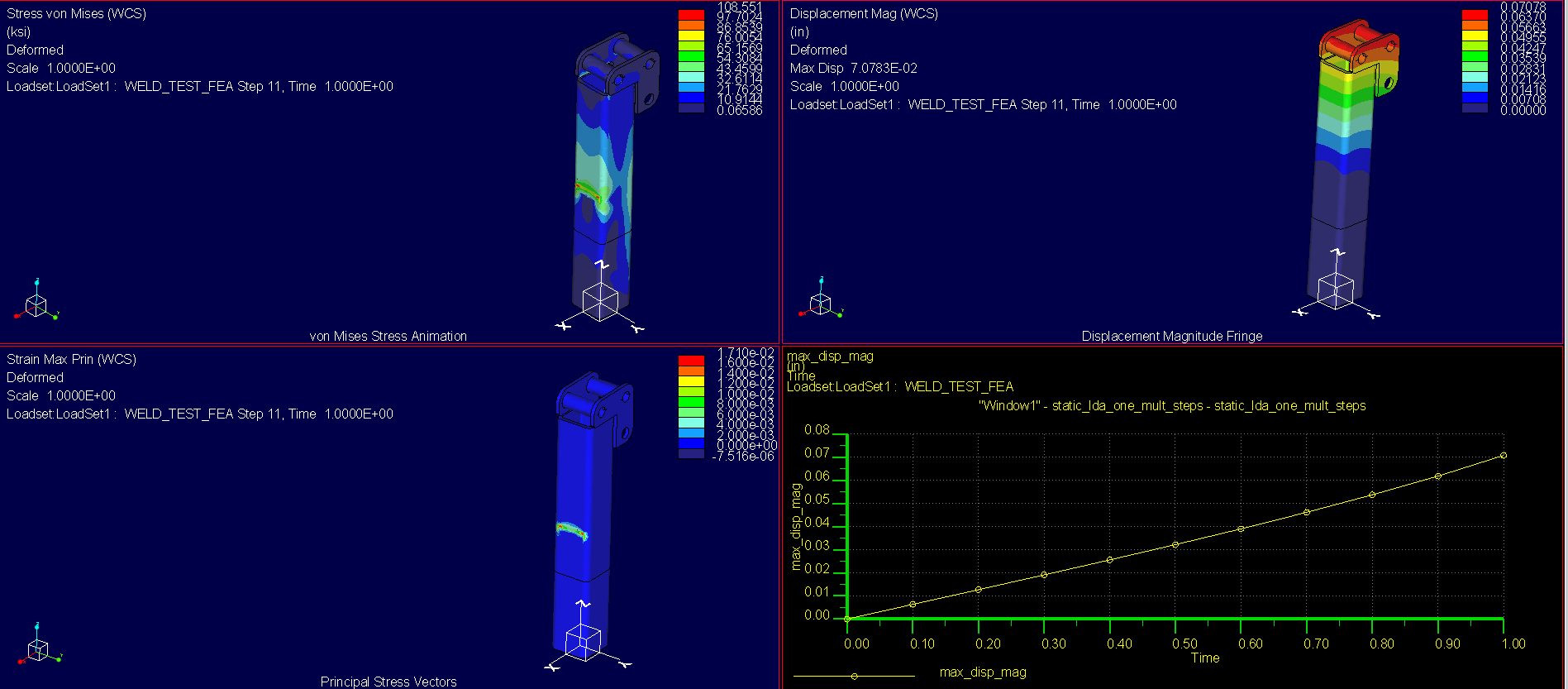Click the max_disp_mag legend text below the graph

983,672
